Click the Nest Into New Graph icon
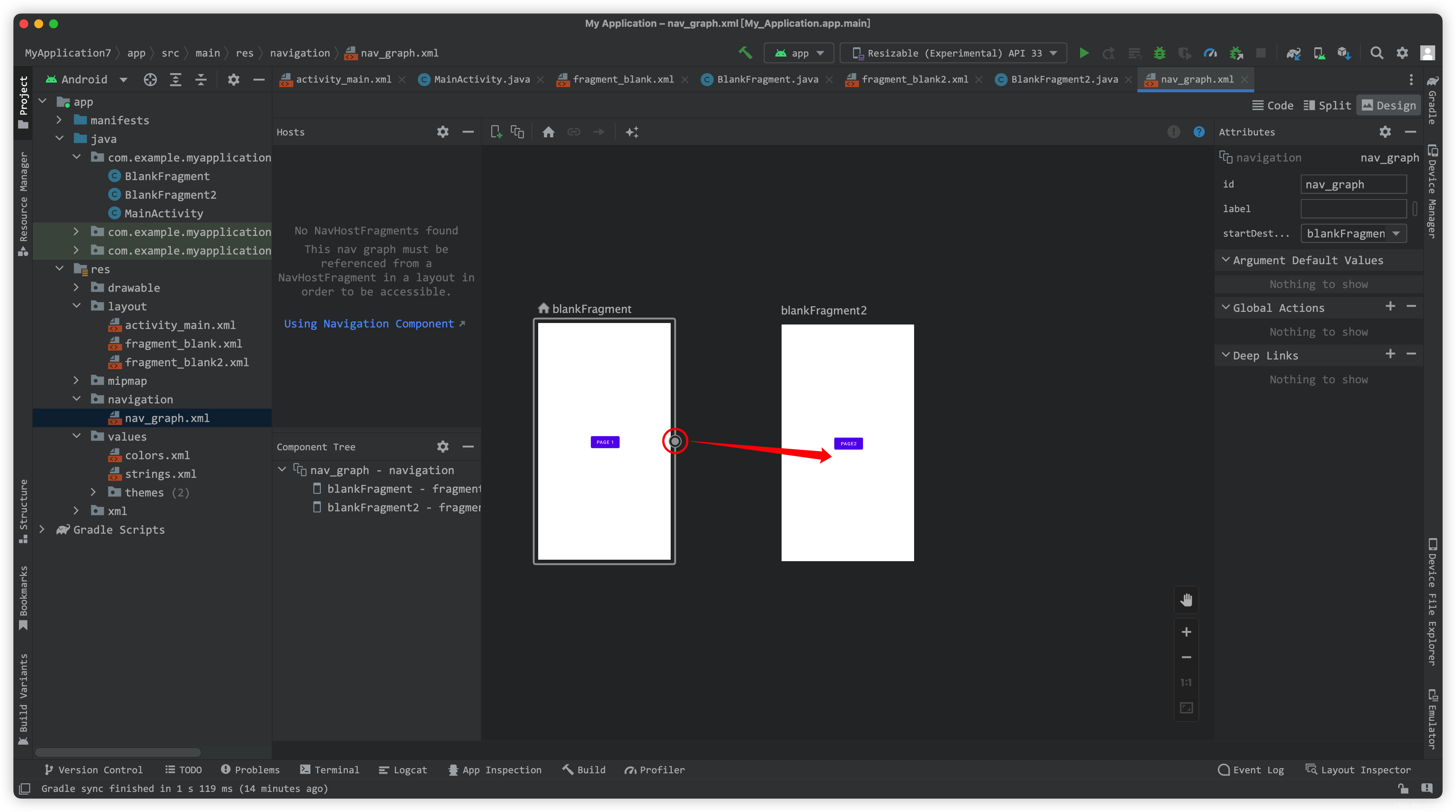The height and width of the screenshot is (812, 1456). [517, 132]
